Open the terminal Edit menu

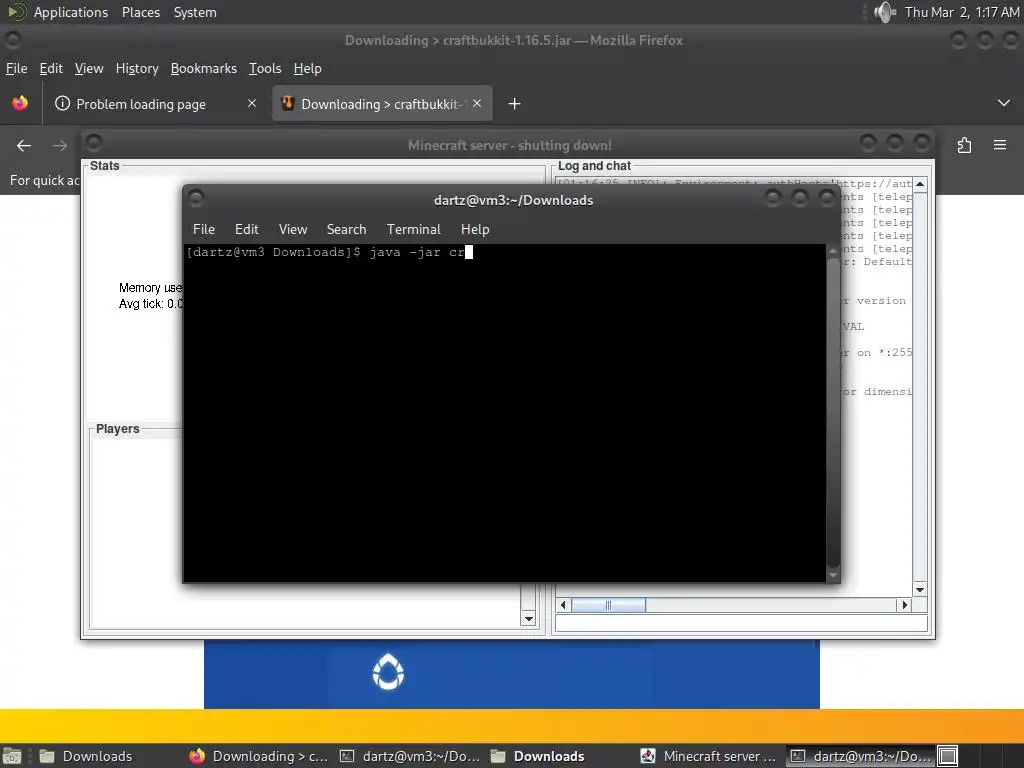click(247, 229)
